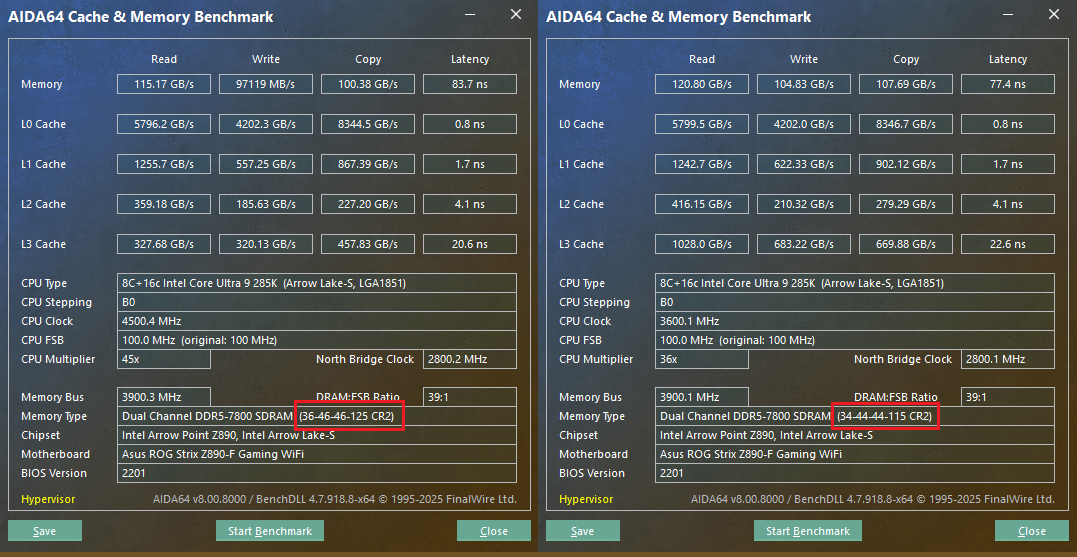Select Memory Read 115.17 GB/s in left window
Viewport: 1077px width, 557px height.
163,84
